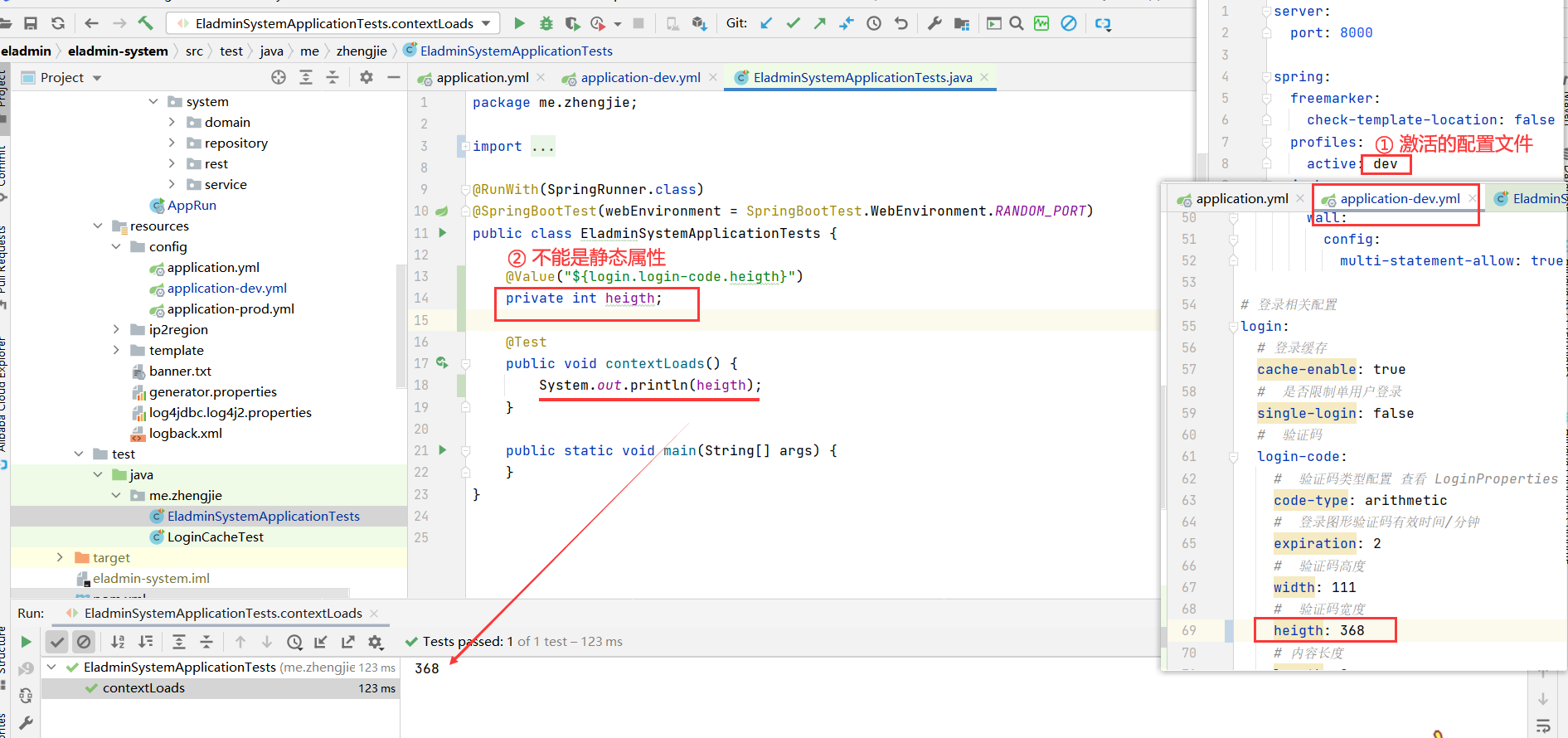Click the Git Push arrow icon

[x=820, y=23]
